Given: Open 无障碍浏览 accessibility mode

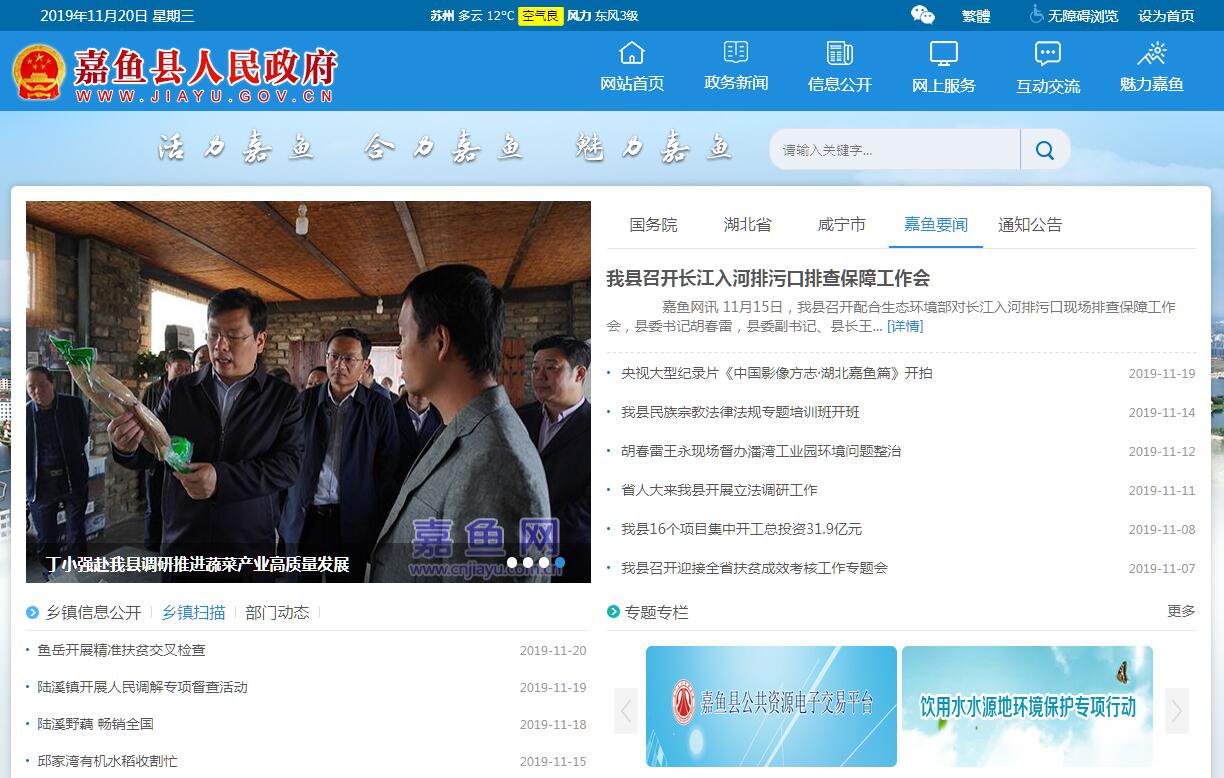Looking at the screenshot, I should coord(1074,16).
